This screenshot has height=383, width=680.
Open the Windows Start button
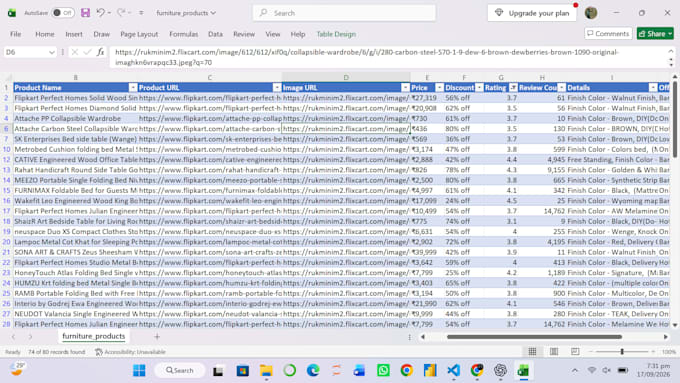click(x=139, y=370)
